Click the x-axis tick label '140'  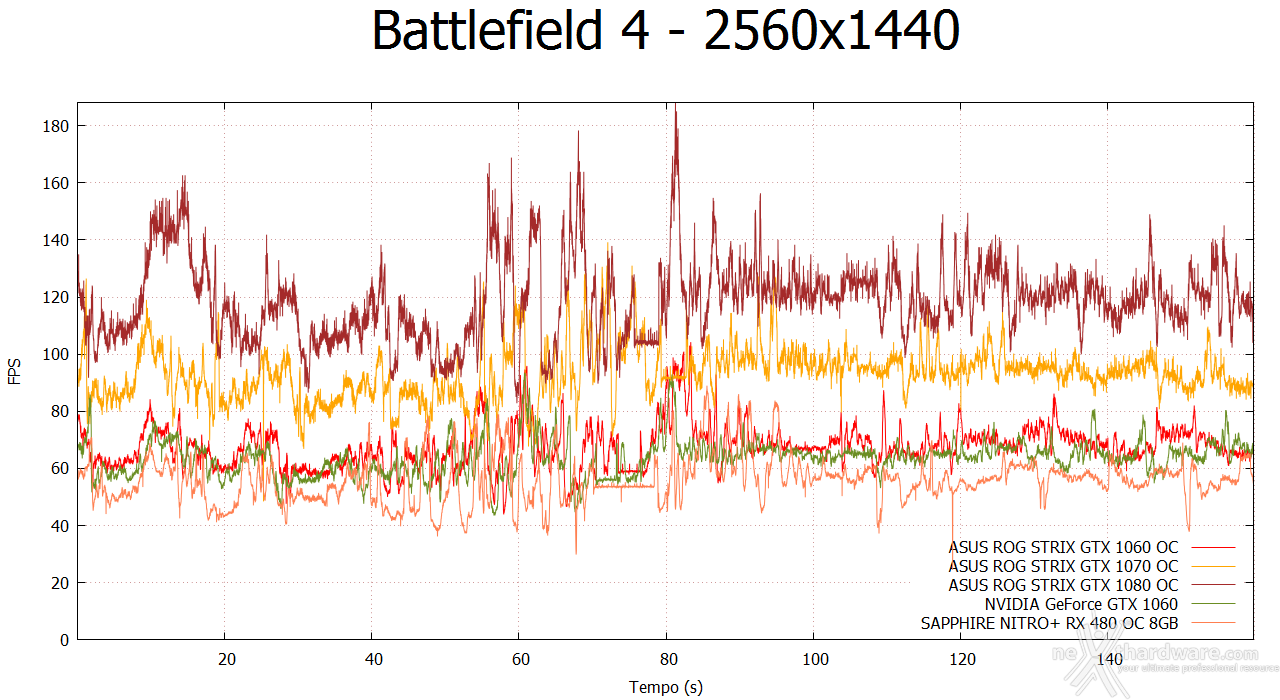click(1108, 659)
